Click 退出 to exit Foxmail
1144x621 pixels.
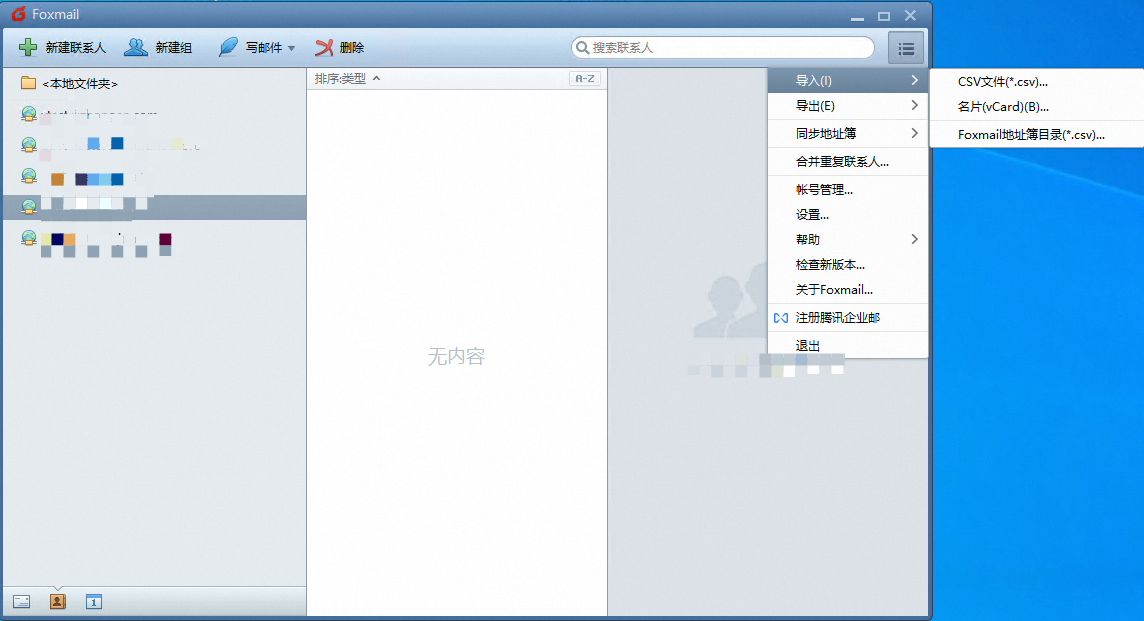click(x=848, y=345)
